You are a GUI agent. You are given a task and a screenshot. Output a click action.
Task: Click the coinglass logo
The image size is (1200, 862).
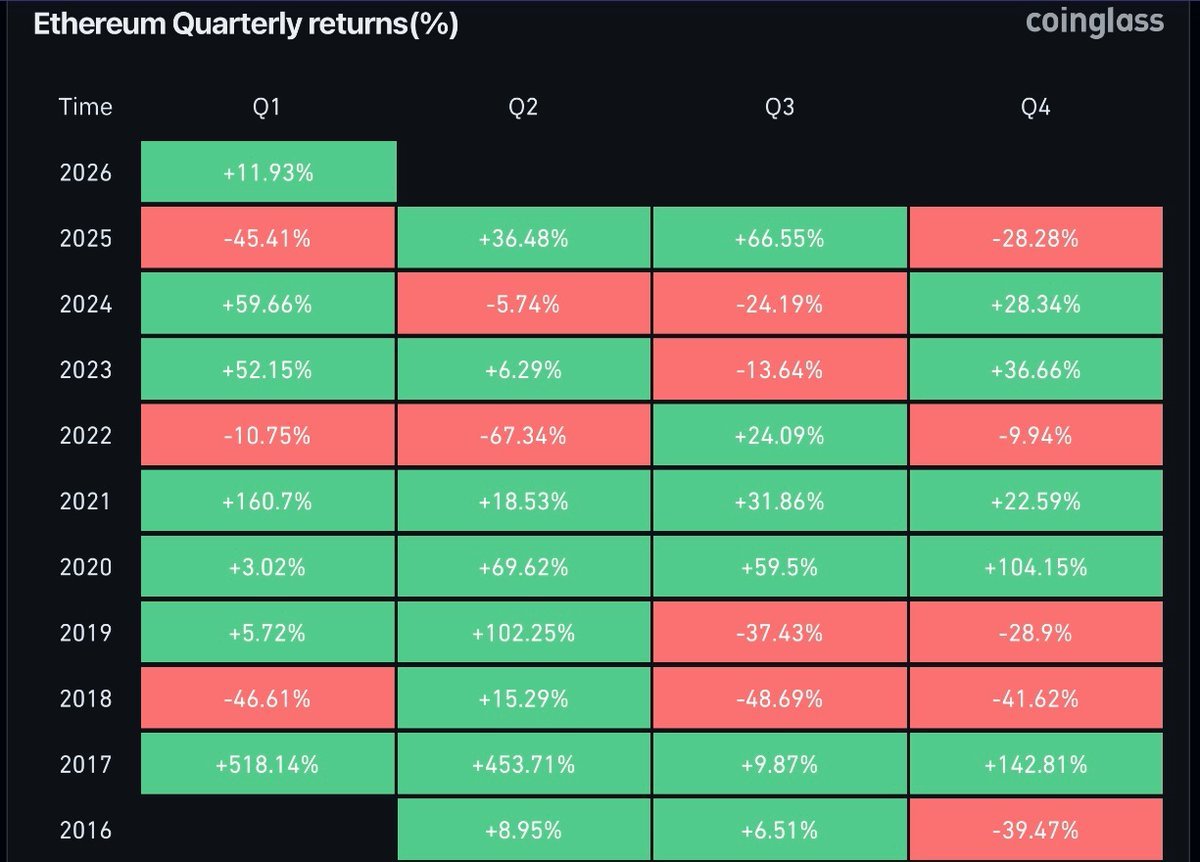point(1095,22)
